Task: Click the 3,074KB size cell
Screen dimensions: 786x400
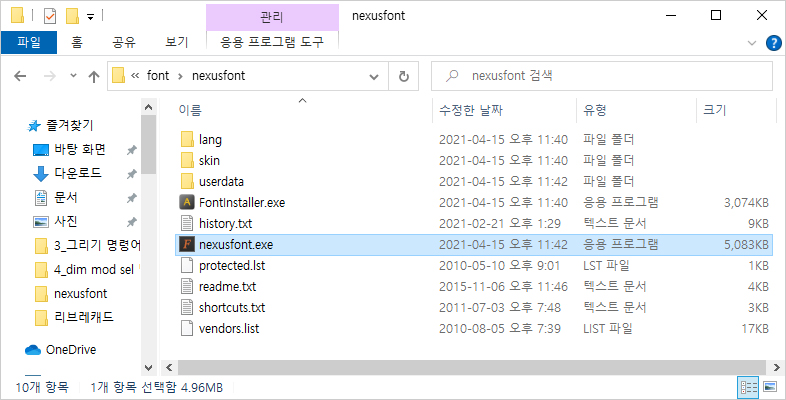Action: pos(746,203)
